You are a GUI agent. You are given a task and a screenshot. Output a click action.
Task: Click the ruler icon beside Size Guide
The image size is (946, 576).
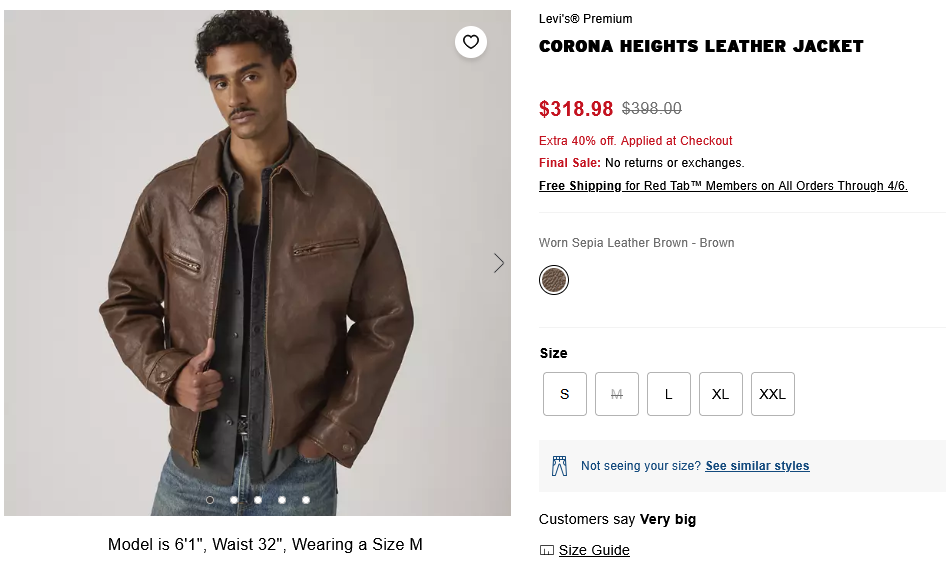[x=546, y=550]
